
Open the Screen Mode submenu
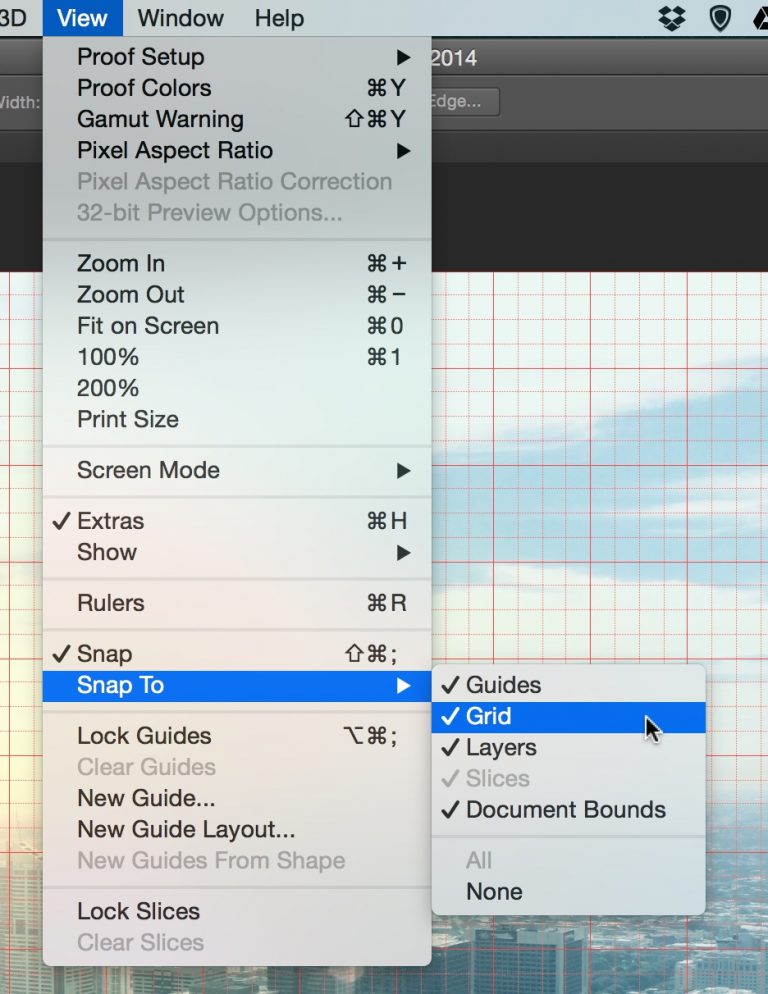click(147, 470)
